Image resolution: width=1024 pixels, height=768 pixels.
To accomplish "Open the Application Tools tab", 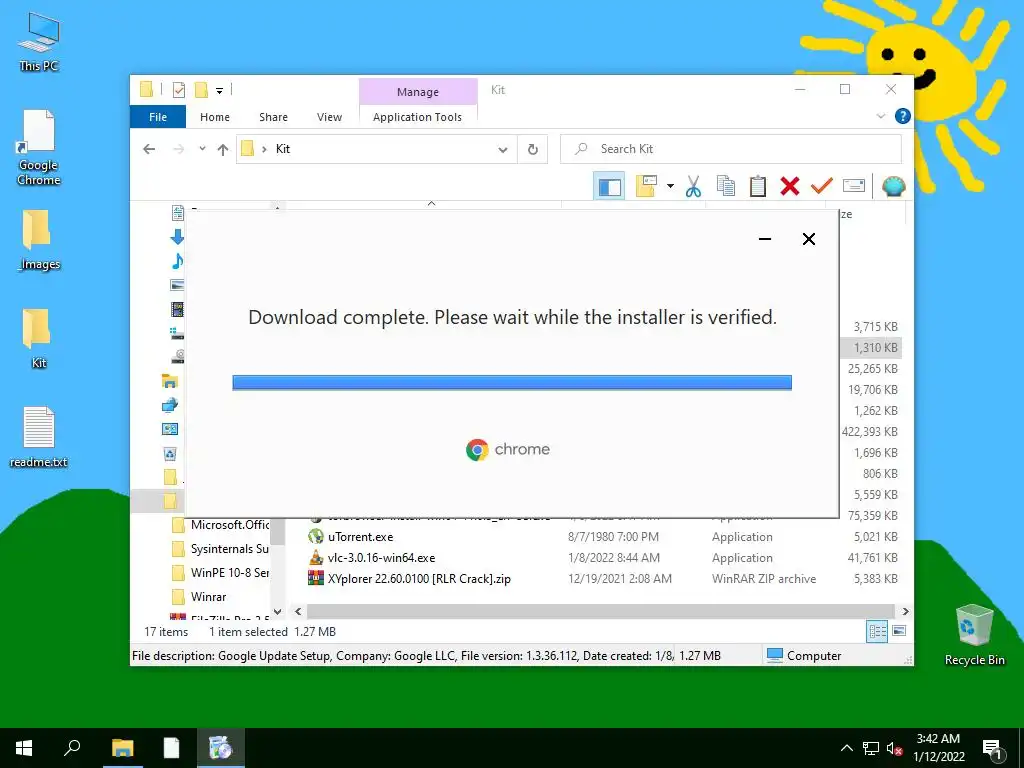I will [417, 117].
